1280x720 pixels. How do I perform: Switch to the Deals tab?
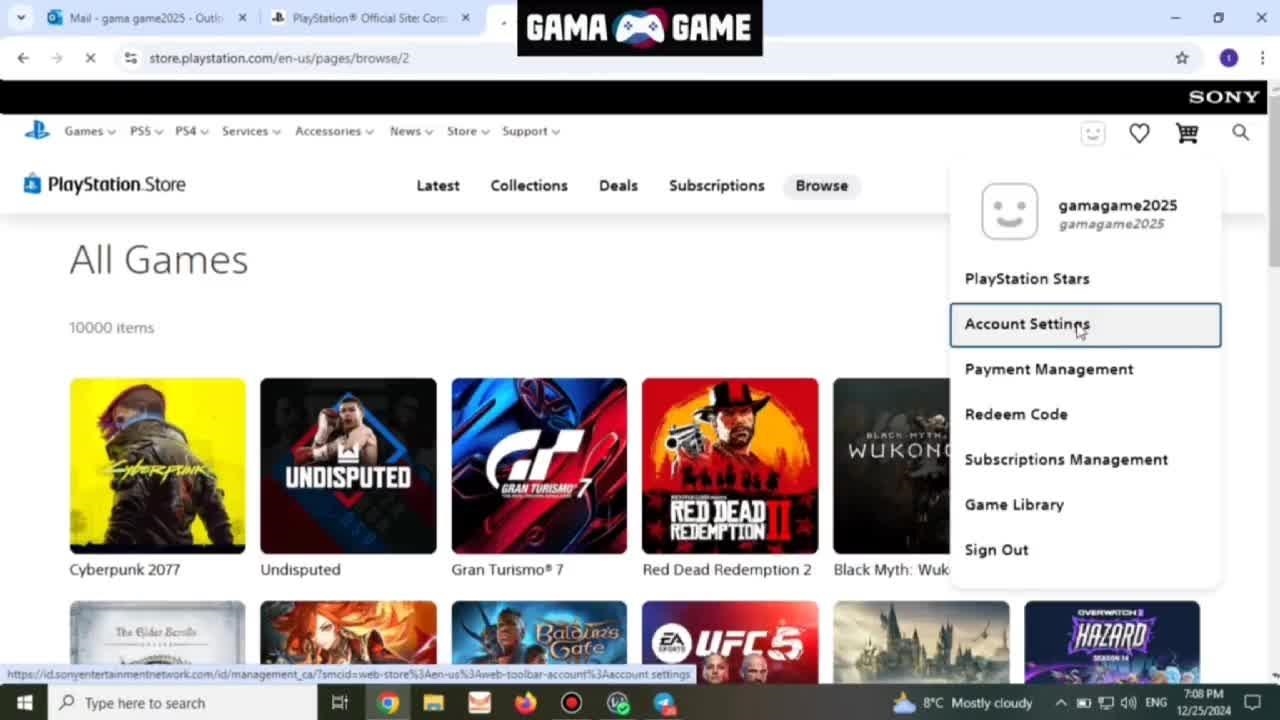(x=618, y=186)
